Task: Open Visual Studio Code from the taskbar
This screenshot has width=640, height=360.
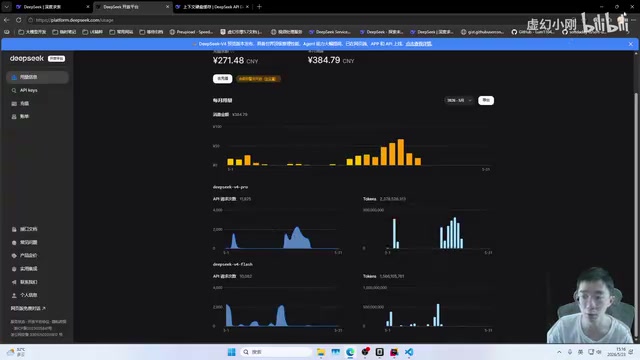Action: [x=409, y=352]
